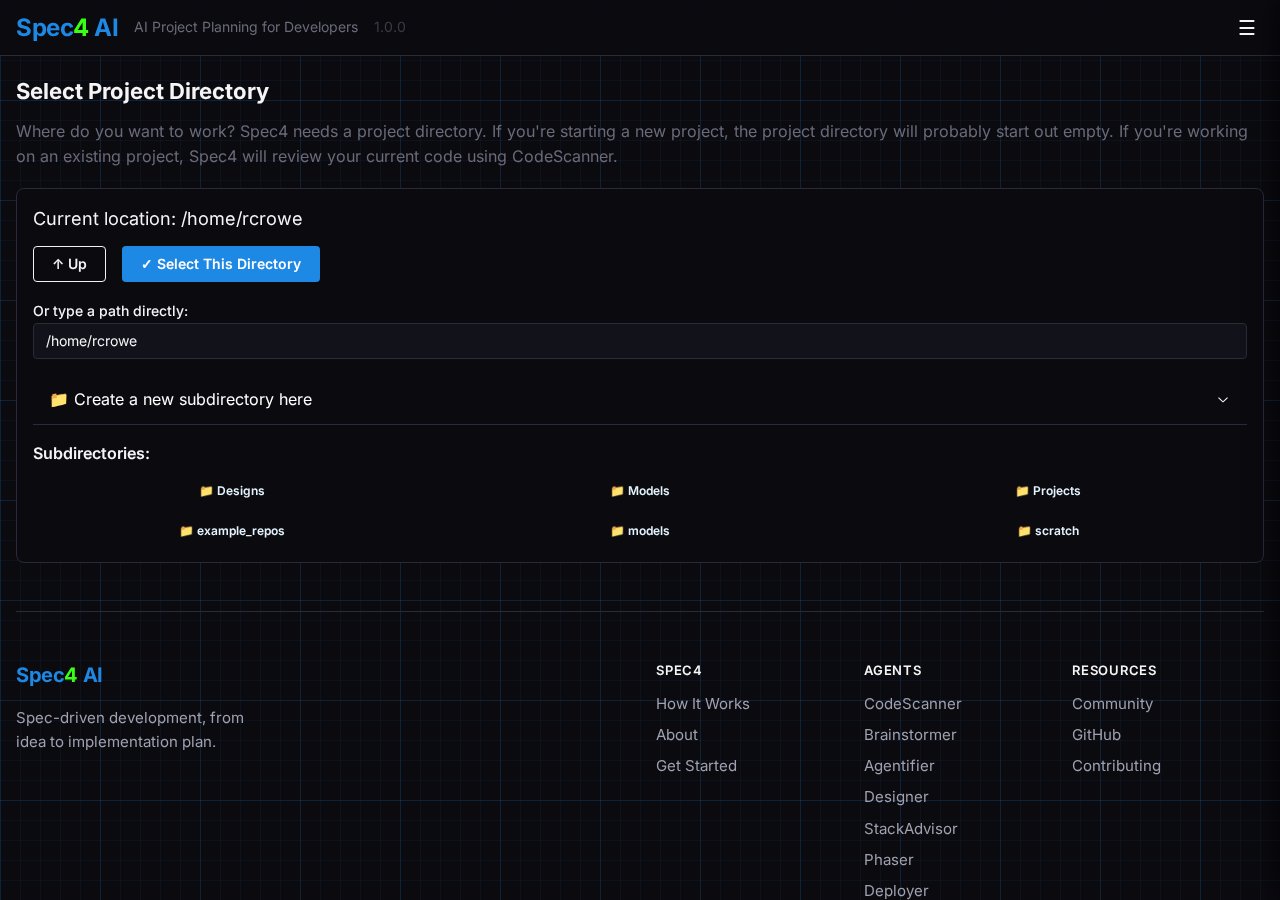
Task: Open the Contributing resource link
Action: click(x=1116, y=766)
